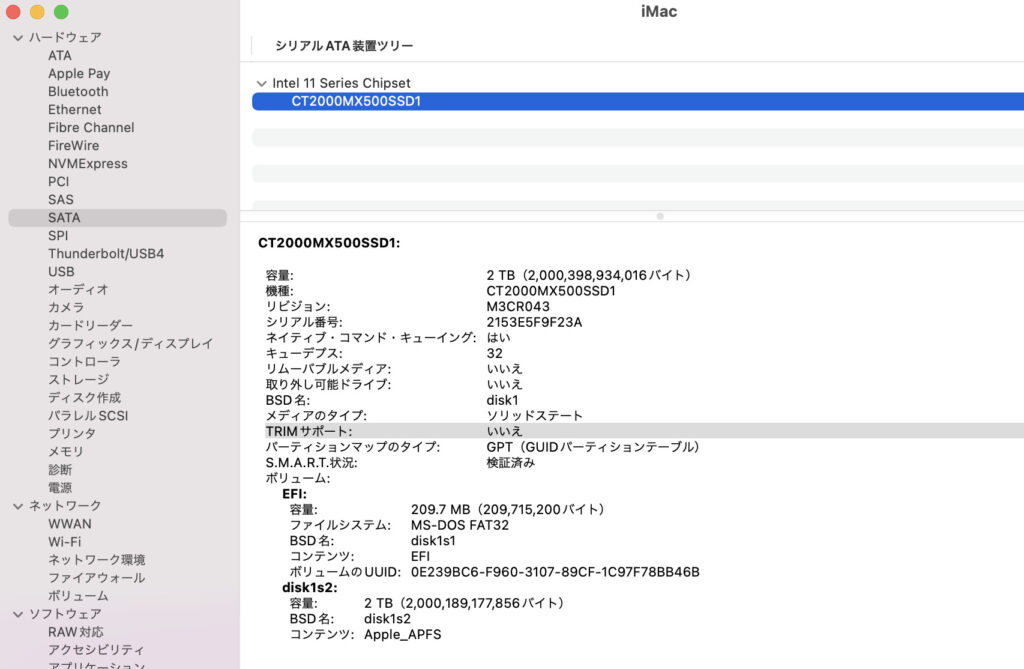Click the ネットワーク section label
Screen dimensions: 1024x669
[x=65, y=506]
